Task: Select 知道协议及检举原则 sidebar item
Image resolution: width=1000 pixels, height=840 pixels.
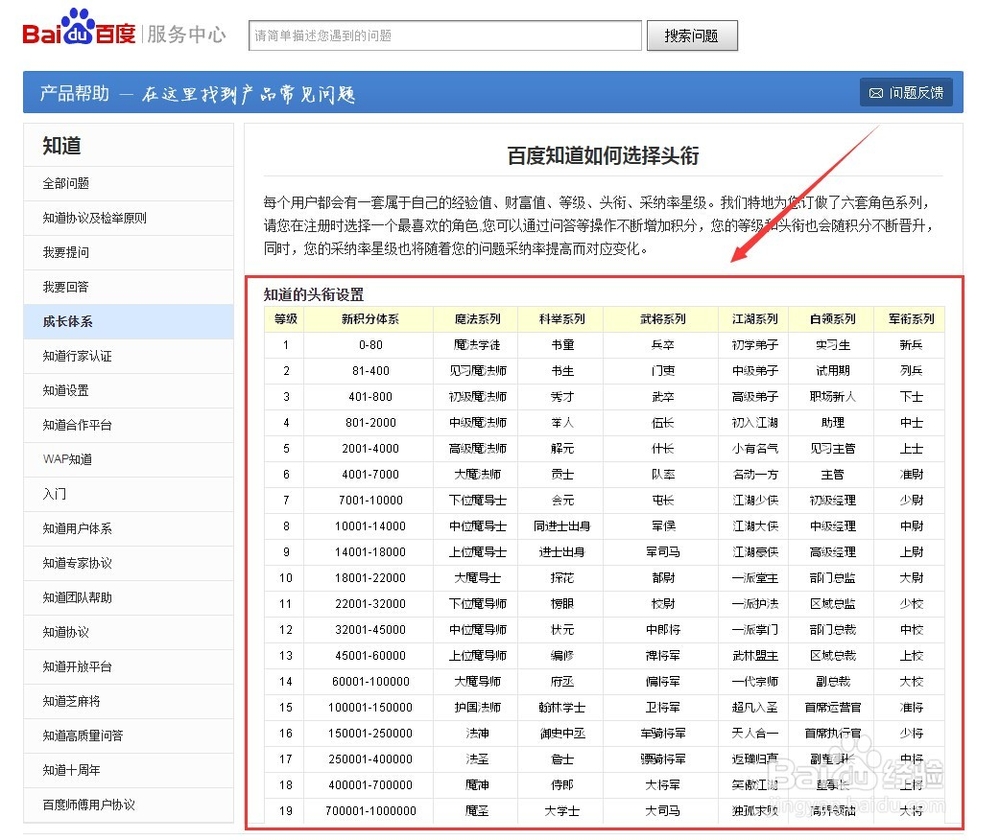Action: 129,218
